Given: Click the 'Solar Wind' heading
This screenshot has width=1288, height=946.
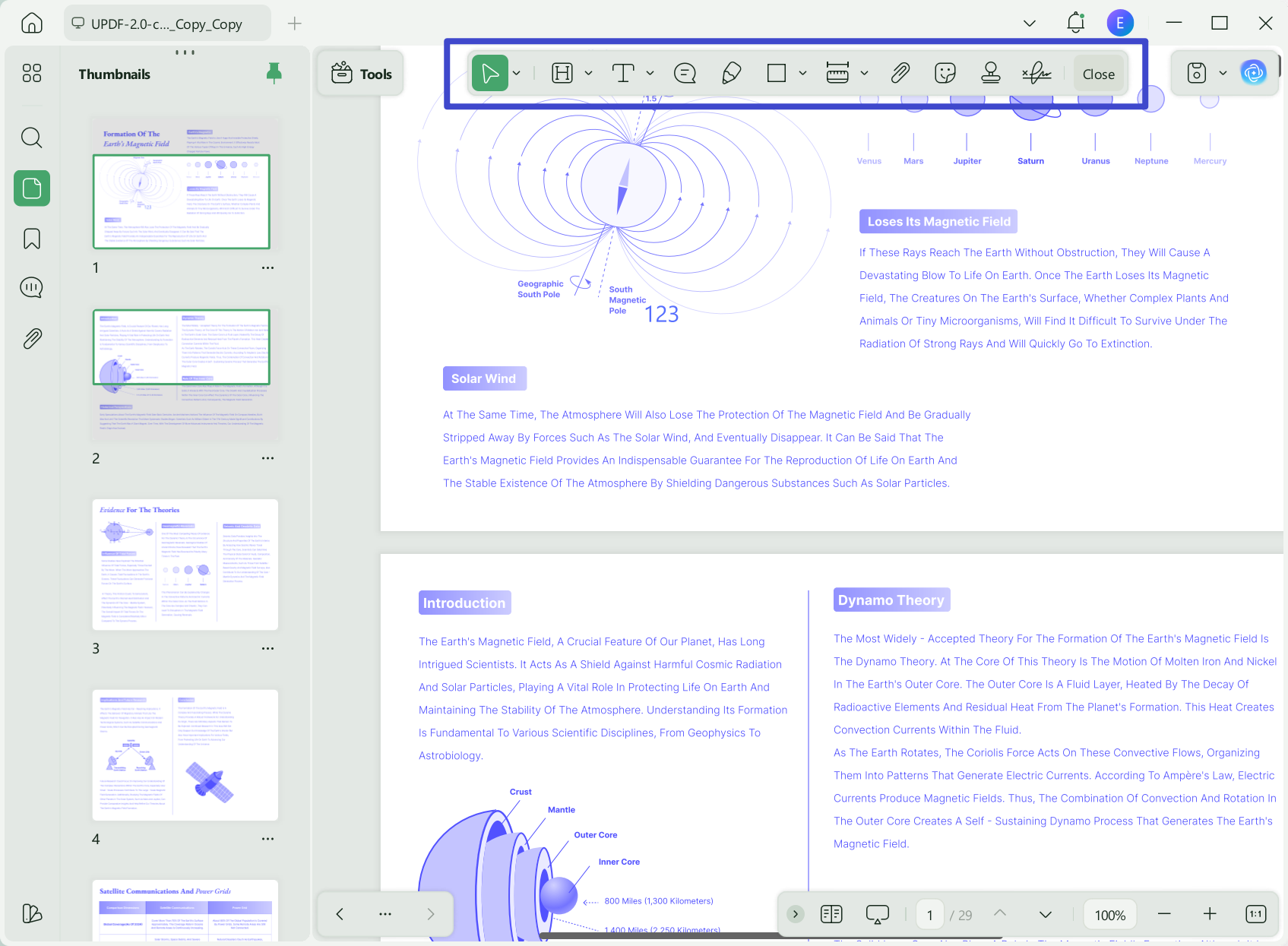Looking at the screenshot, I should 484,378.
